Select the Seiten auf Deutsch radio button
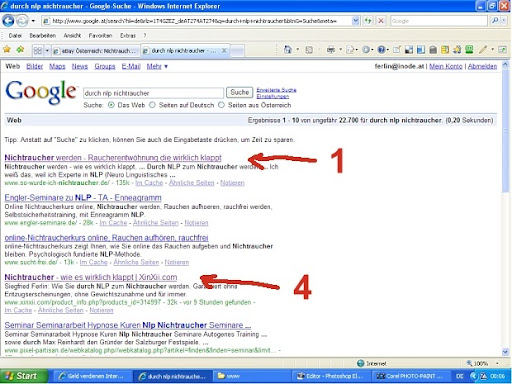The width and height of the screenshot is (512, 384). (x=152, y=105)
